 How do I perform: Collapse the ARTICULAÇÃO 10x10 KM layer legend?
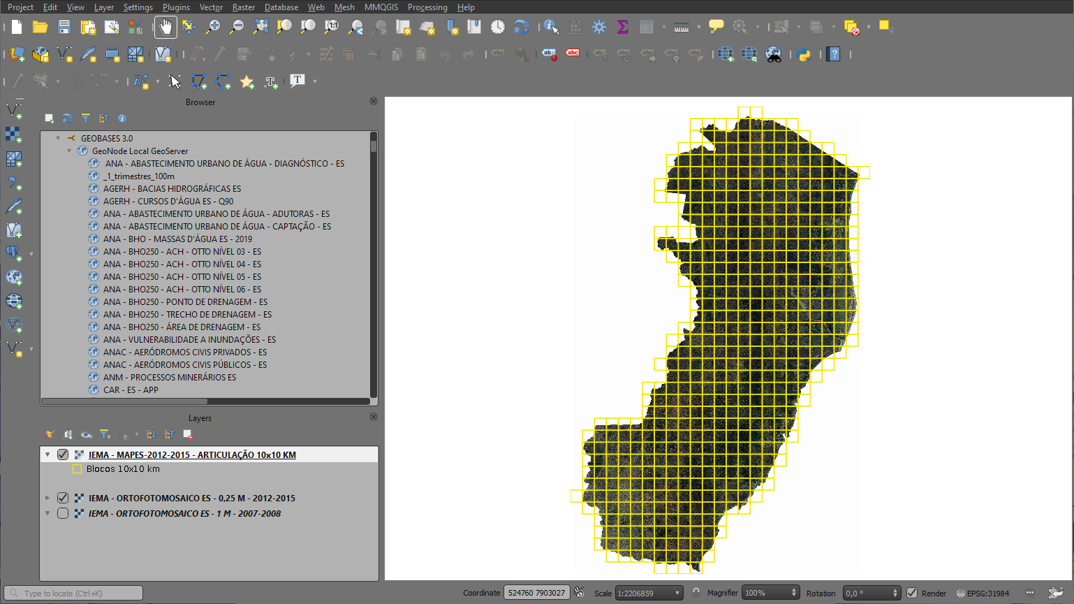coord(48,455)
